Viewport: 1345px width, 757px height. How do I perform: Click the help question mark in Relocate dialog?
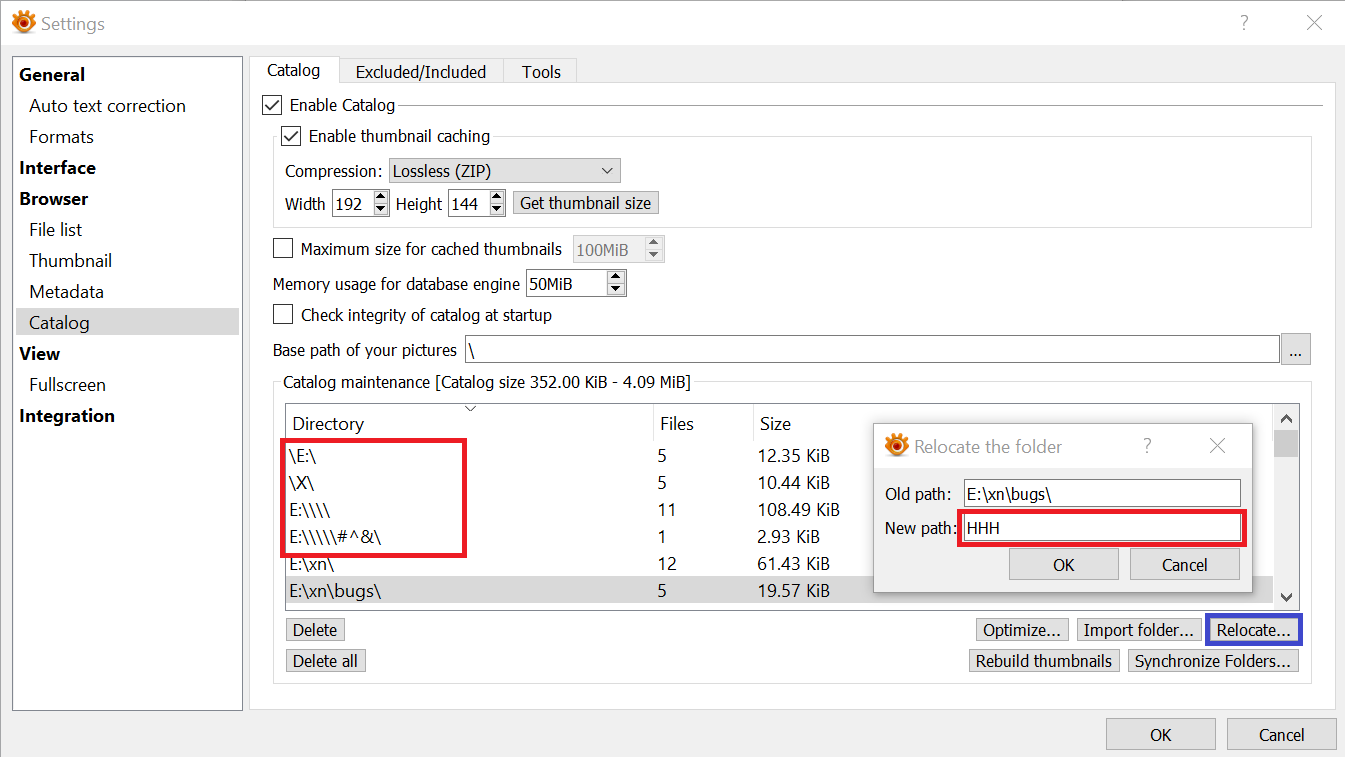[x=1147, y=446]
